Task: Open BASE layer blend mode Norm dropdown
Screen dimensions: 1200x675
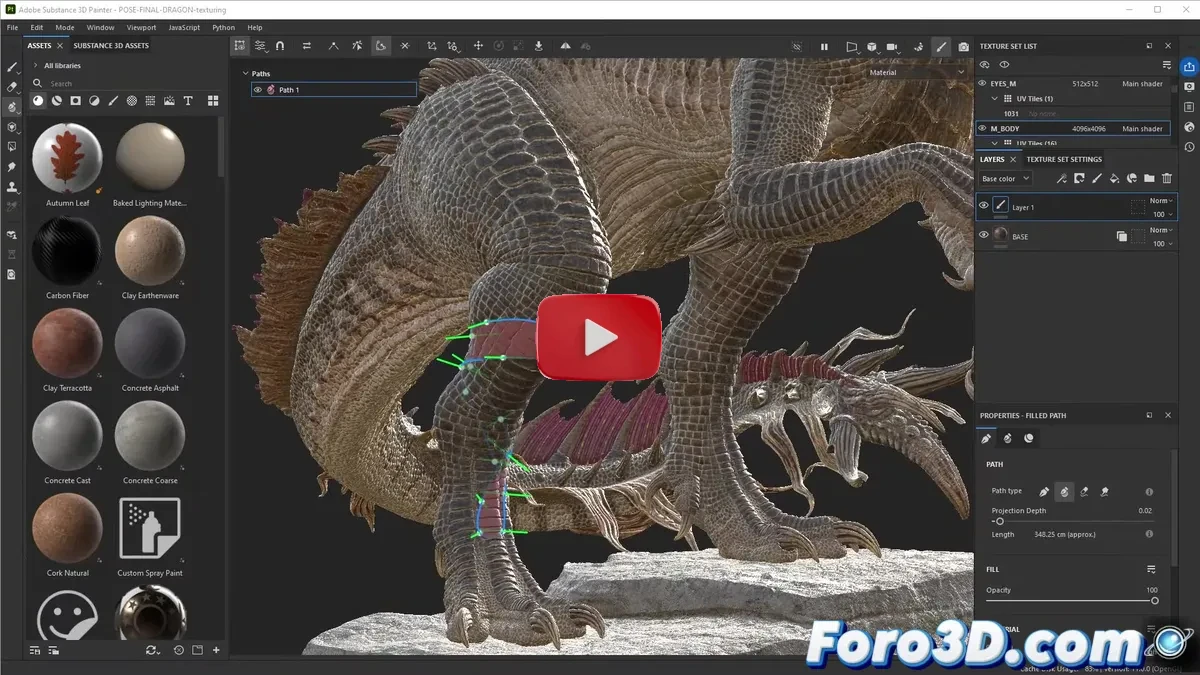Action: tap(1160, 230)
